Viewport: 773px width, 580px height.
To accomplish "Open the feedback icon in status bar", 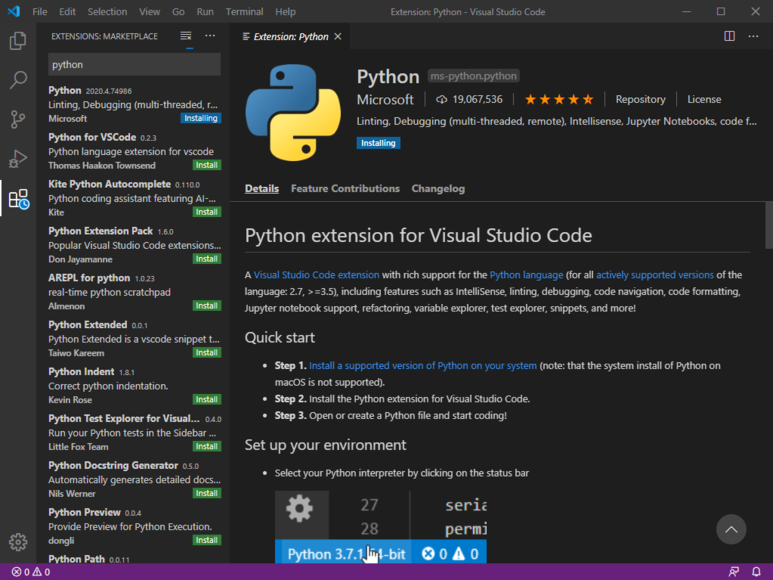I will pyautogui.click(x=734, y=572).
